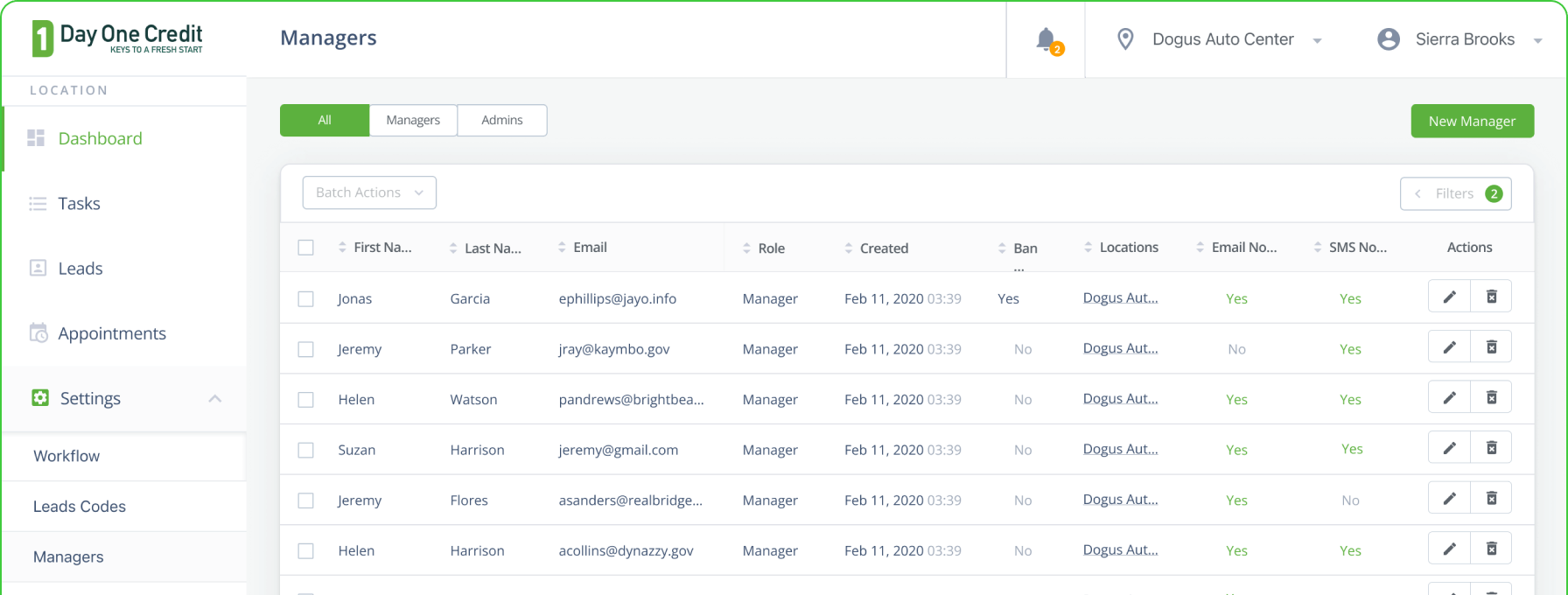The width and height of the screenshot is (1568, 595).
Task: Check the Helen Watson row checkbox
Action: click(305, 400)
